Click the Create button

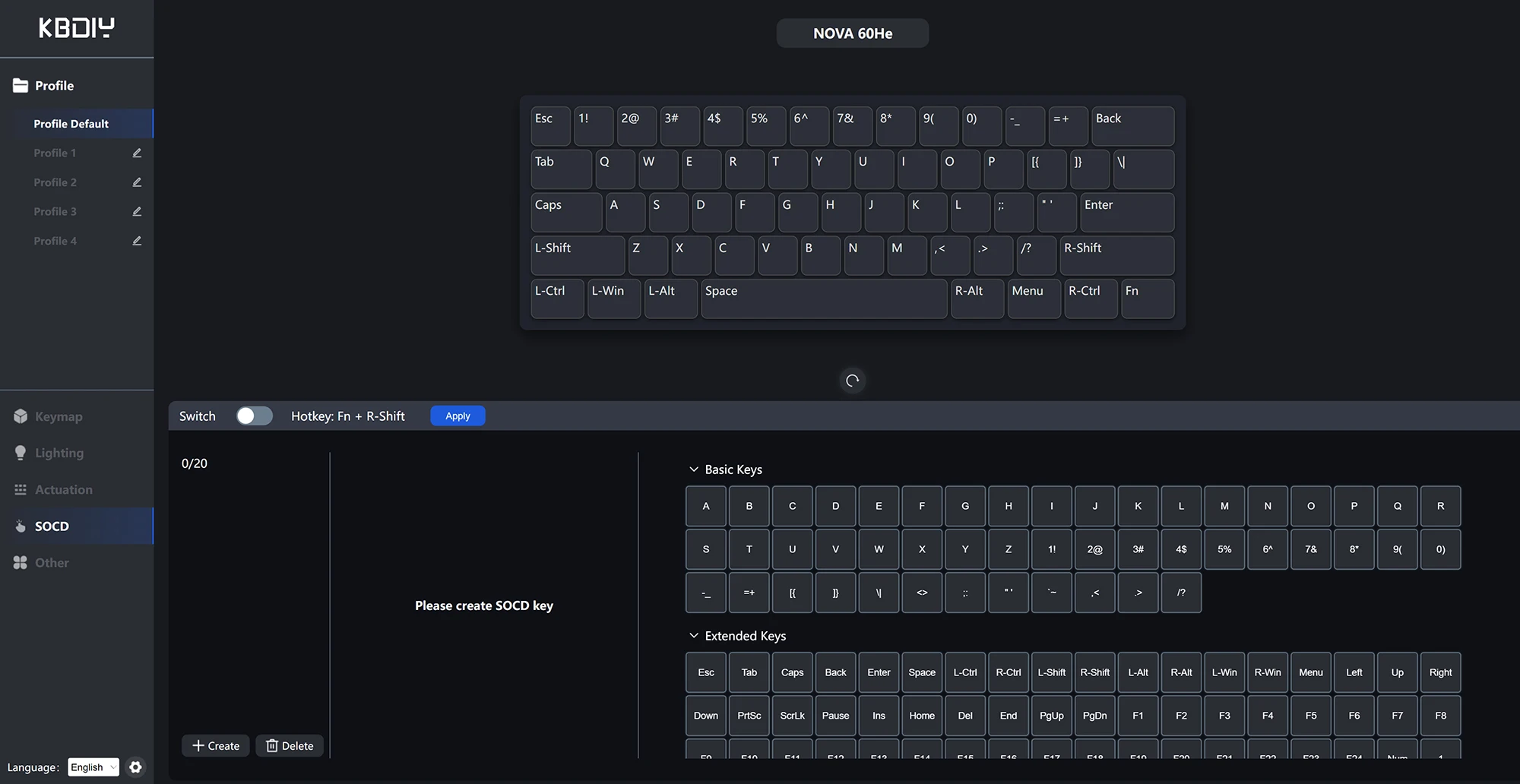pos(216,746)
